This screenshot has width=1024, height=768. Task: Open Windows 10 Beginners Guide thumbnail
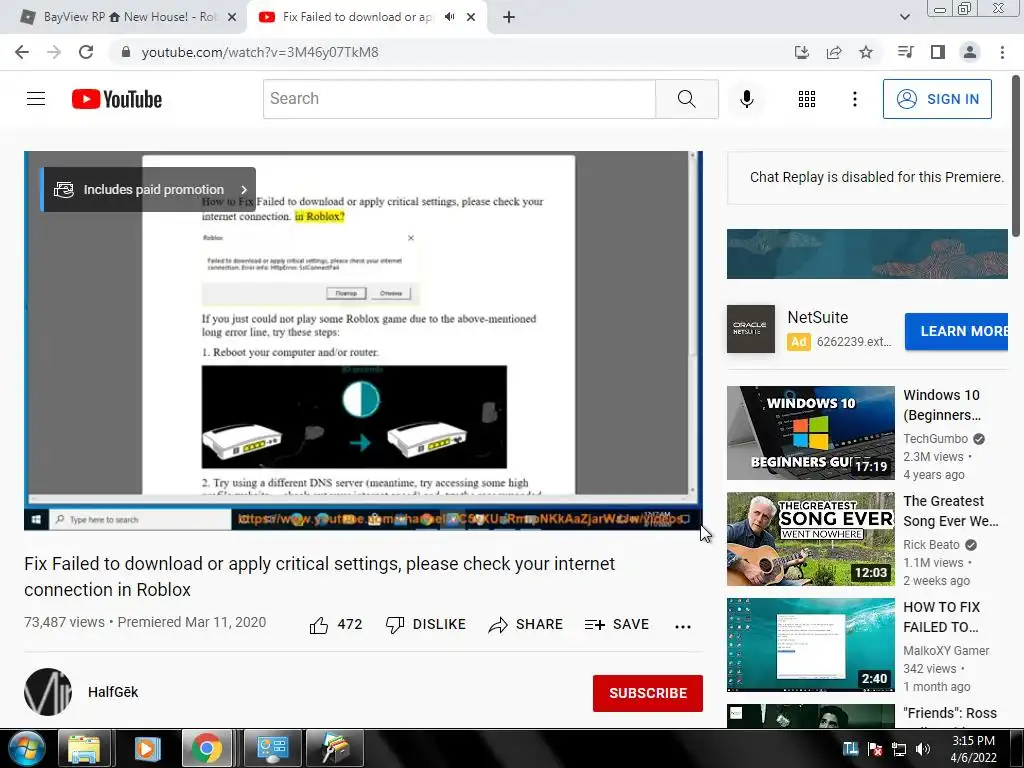pyautogui.click(x=810, y=433)
